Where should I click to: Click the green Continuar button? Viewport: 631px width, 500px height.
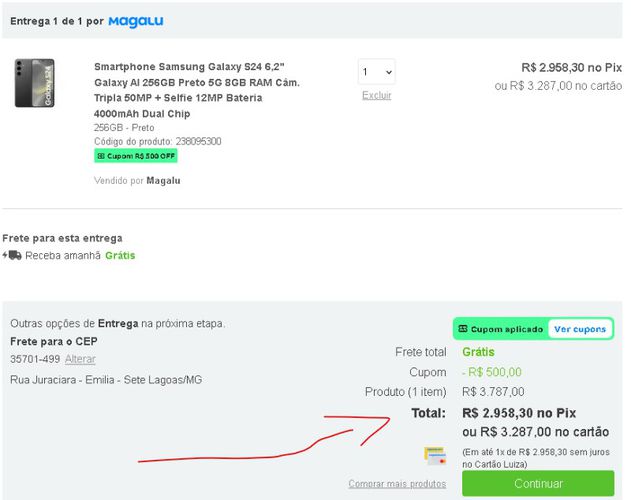(538, 483)
